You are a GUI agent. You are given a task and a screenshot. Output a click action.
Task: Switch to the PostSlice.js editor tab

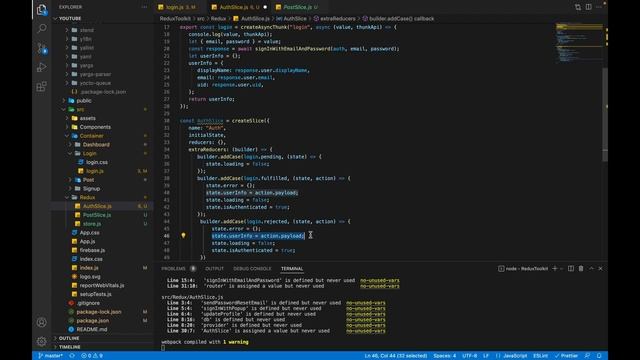click(297, 7)
